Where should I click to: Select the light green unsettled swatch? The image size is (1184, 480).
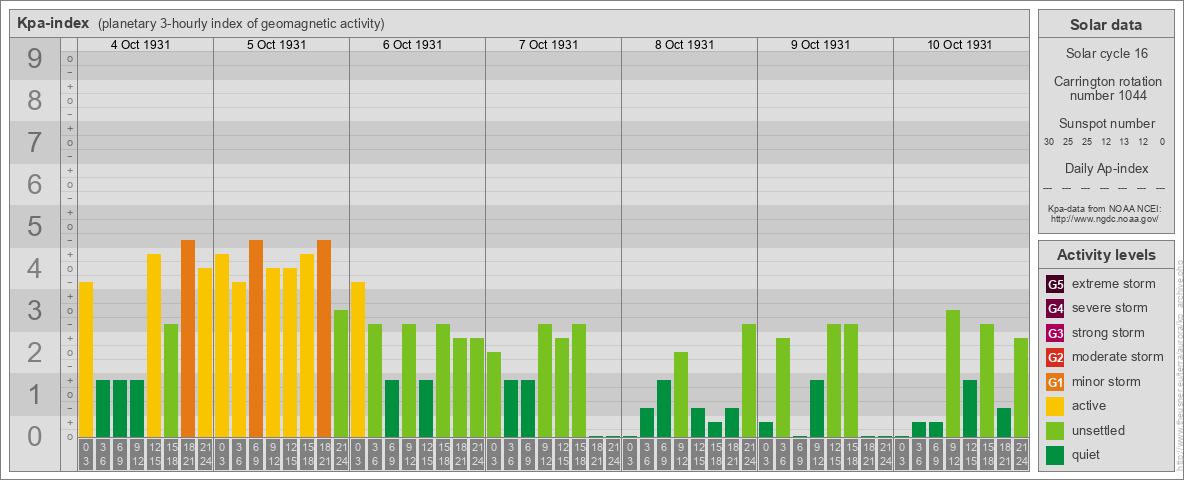[1055, 430]
